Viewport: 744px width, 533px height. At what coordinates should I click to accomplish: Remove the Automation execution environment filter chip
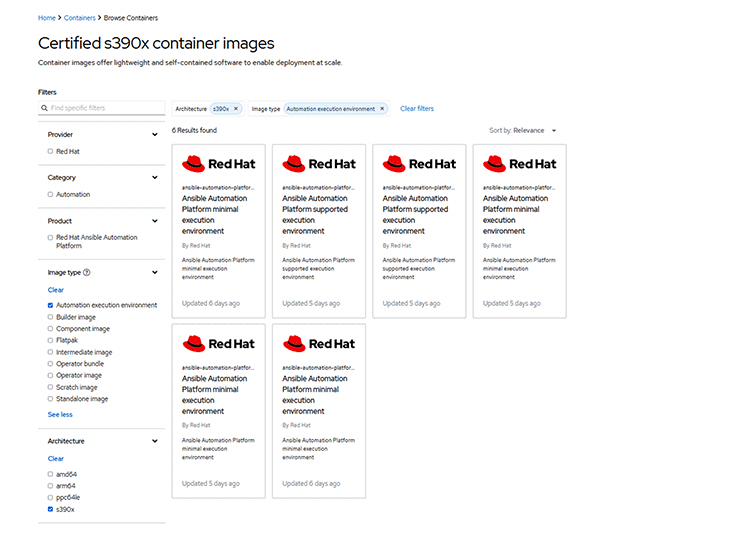click(x=382, y=109)
